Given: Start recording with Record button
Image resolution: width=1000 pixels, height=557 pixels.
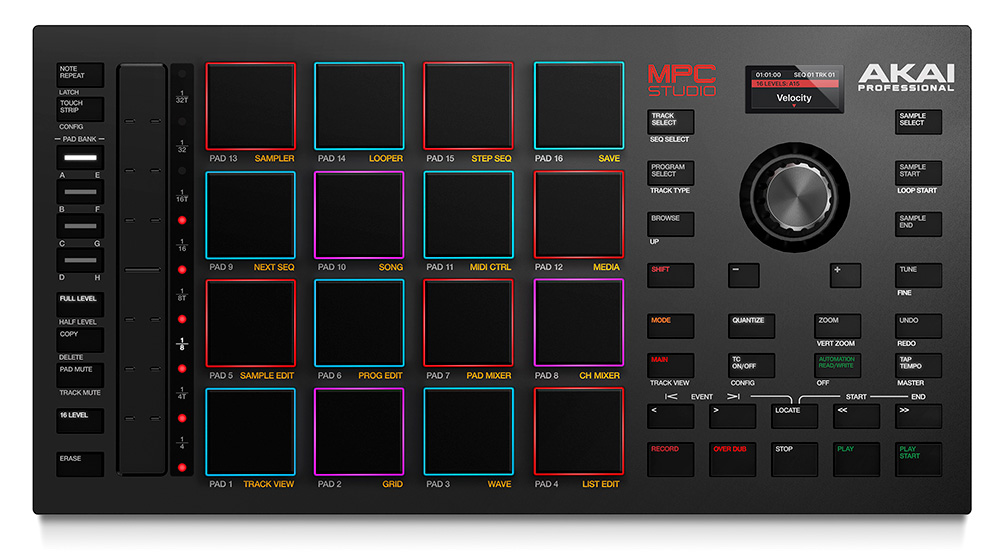Looking at the screenshot, I should (671, 459).
